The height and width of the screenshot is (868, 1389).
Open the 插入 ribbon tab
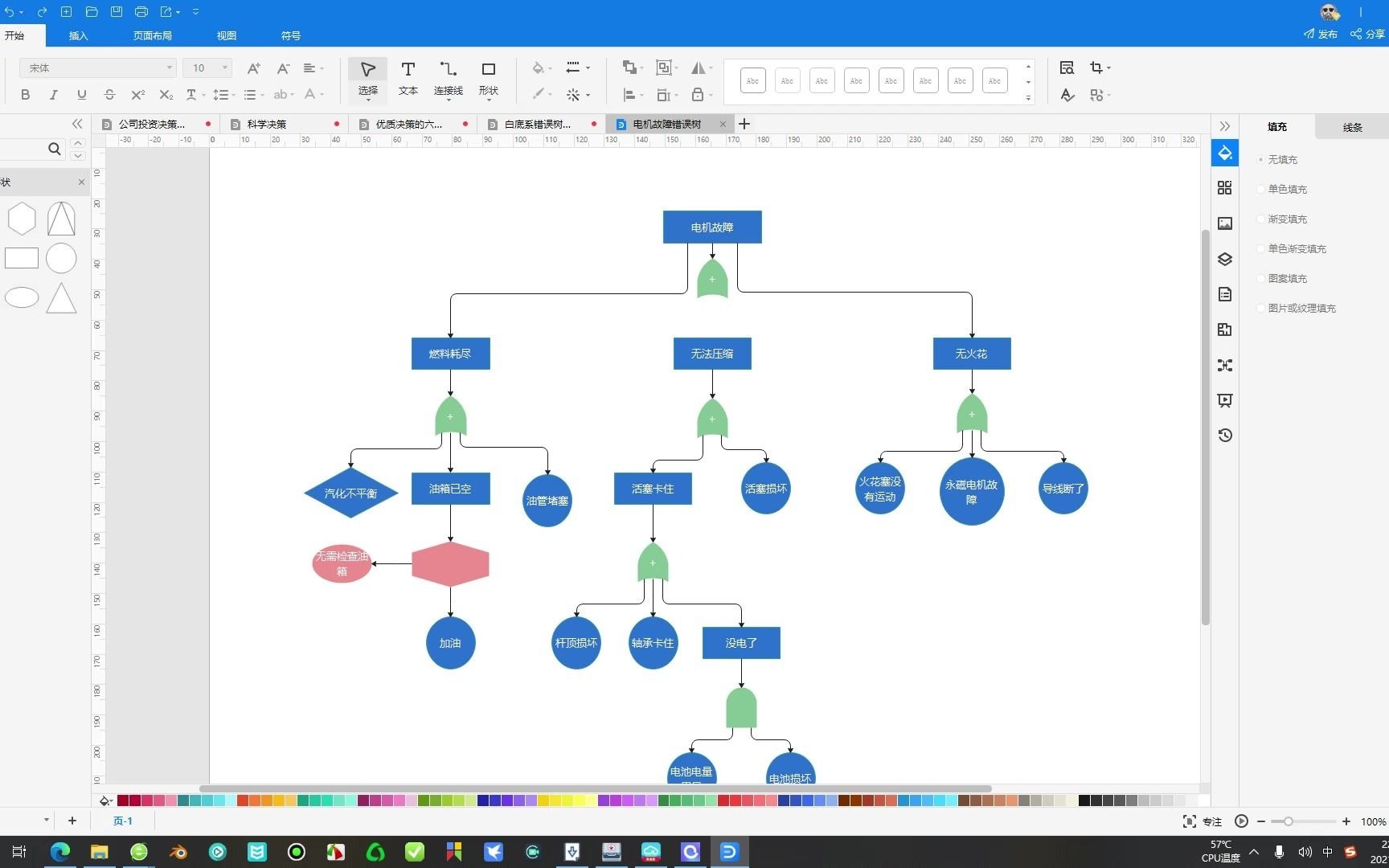tap(78, 35)
